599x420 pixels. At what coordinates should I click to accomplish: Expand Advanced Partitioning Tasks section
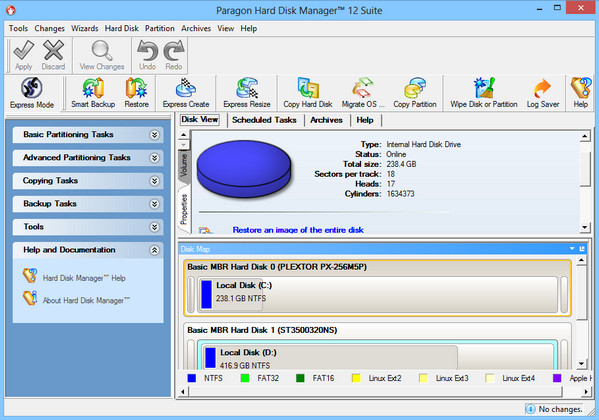click(154, 157)
